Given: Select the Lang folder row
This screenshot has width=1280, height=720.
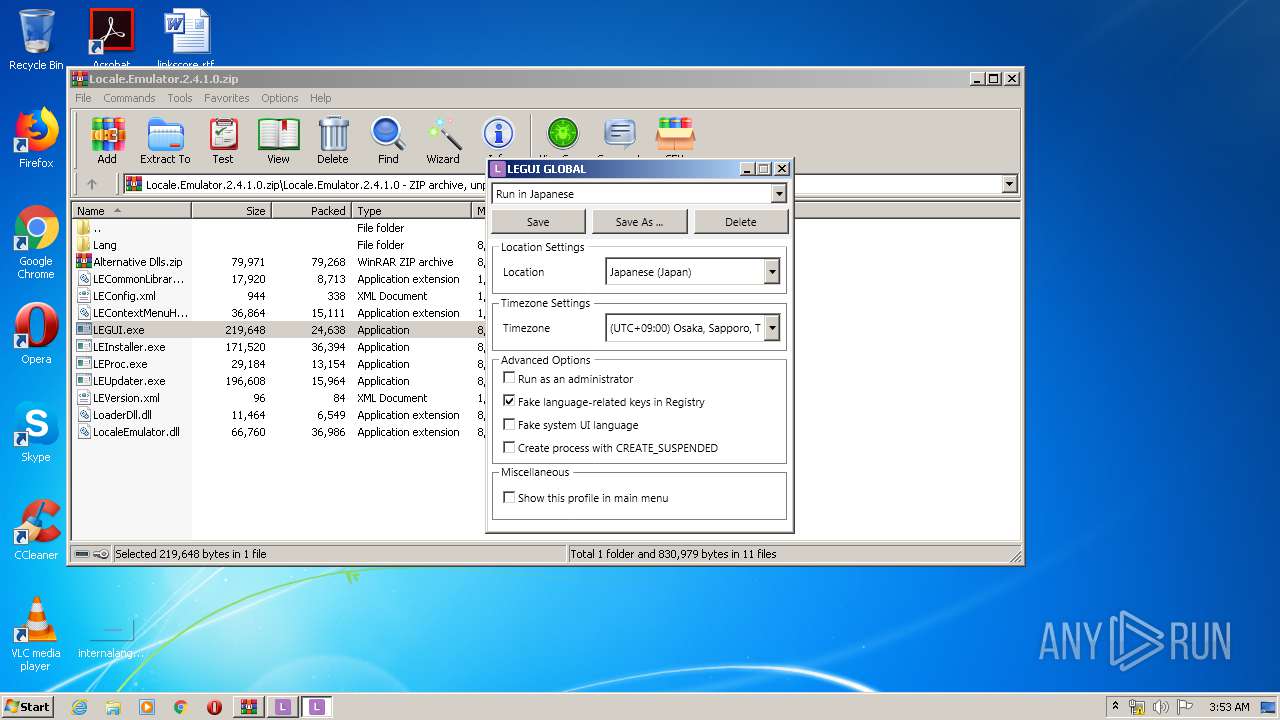Looking at the screenshot, I should (x=279, y=245).
